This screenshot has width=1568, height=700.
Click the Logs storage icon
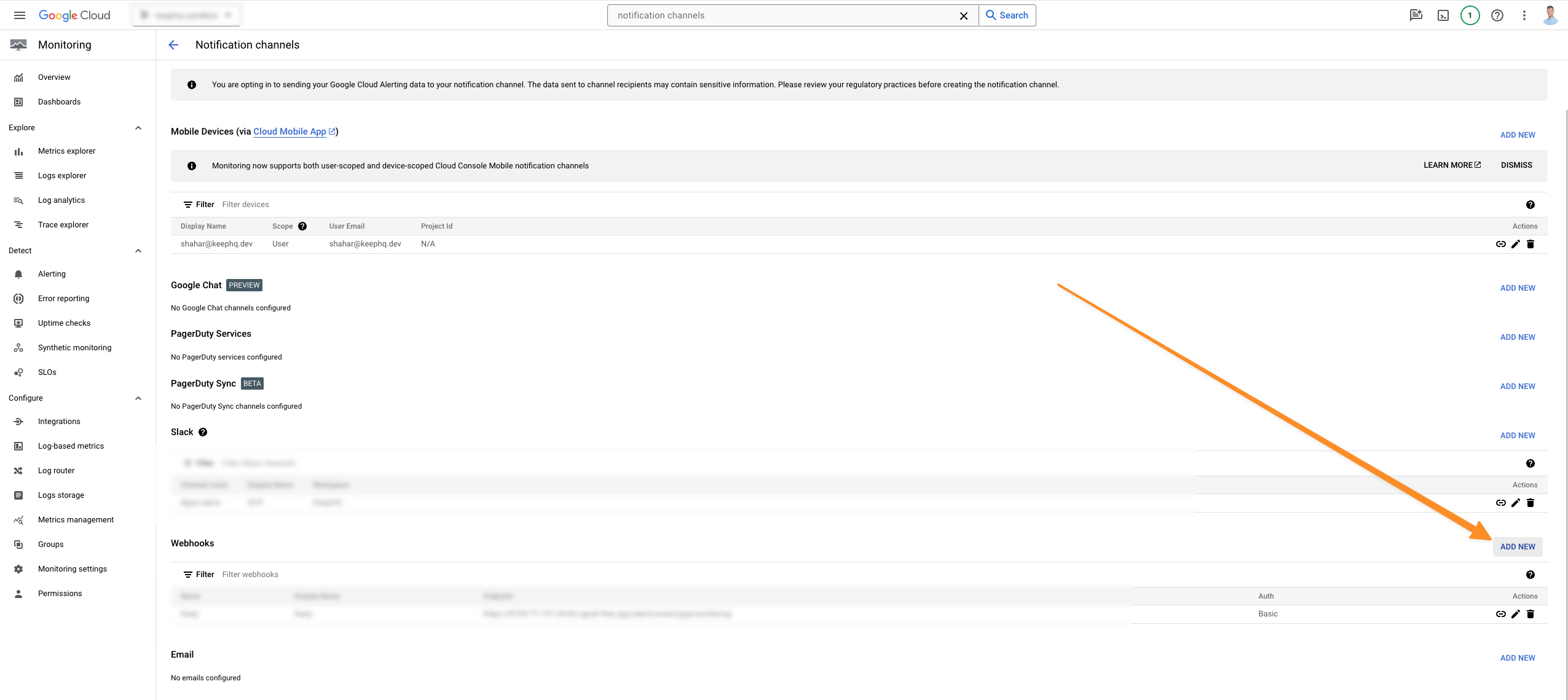tap(18, 495)
